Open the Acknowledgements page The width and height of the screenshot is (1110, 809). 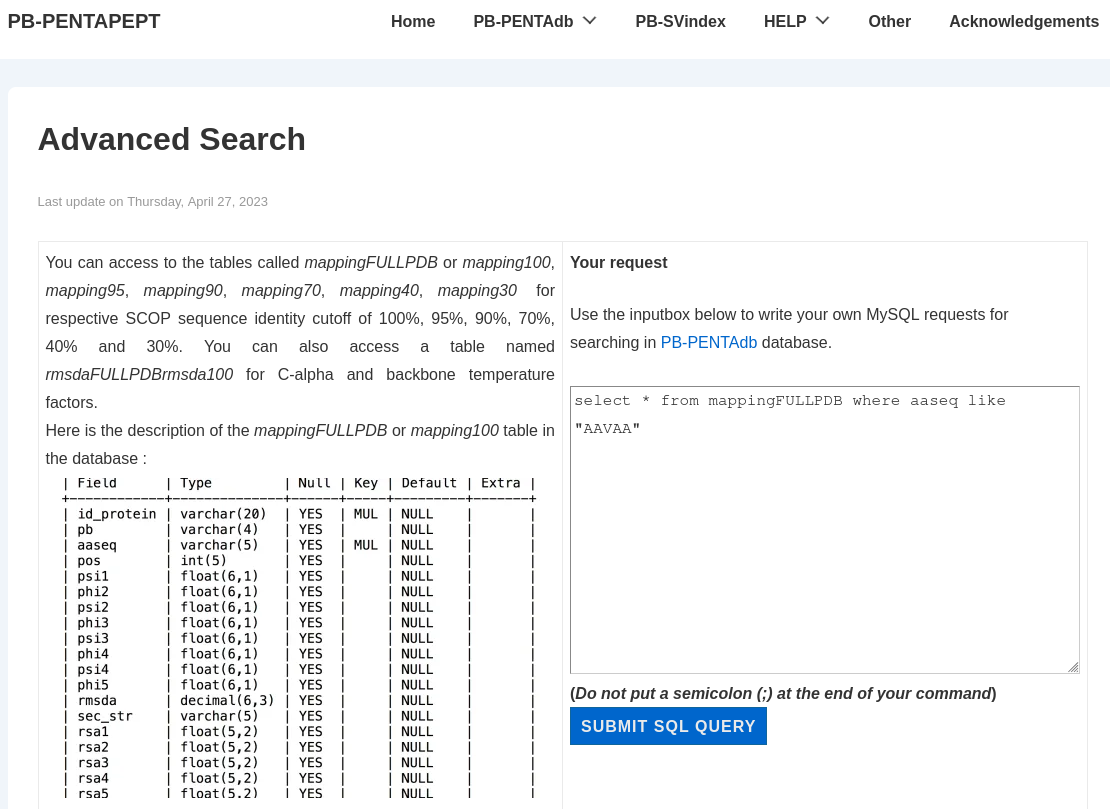tap(1023, 21)
